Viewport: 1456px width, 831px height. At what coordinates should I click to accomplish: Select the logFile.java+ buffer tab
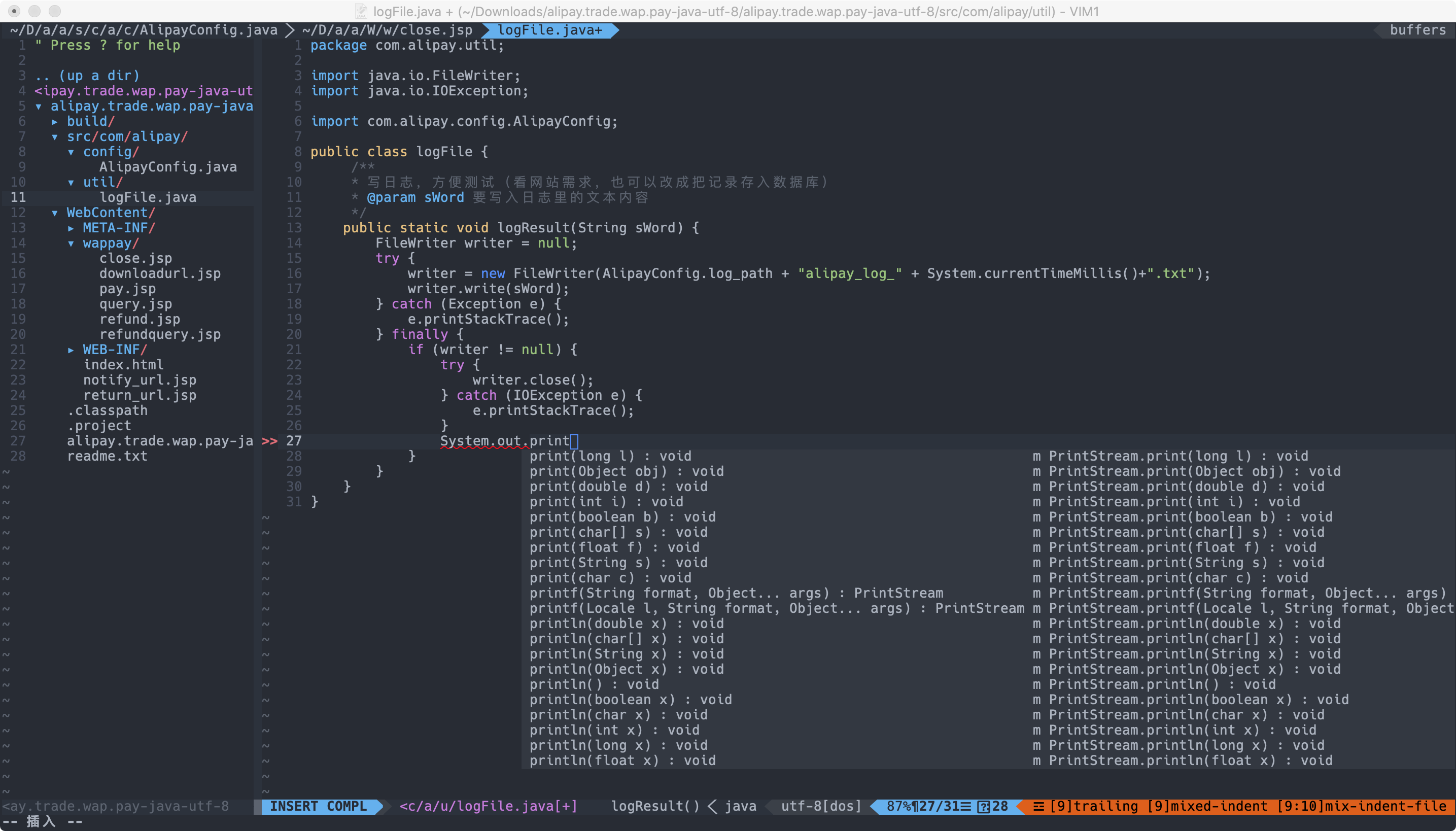[549, 30]
